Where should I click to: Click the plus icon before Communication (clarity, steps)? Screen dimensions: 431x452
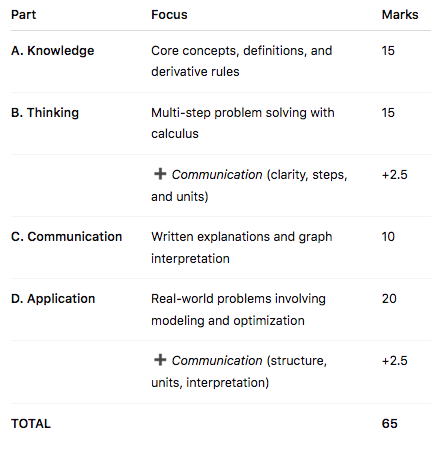tap(160, 174)
